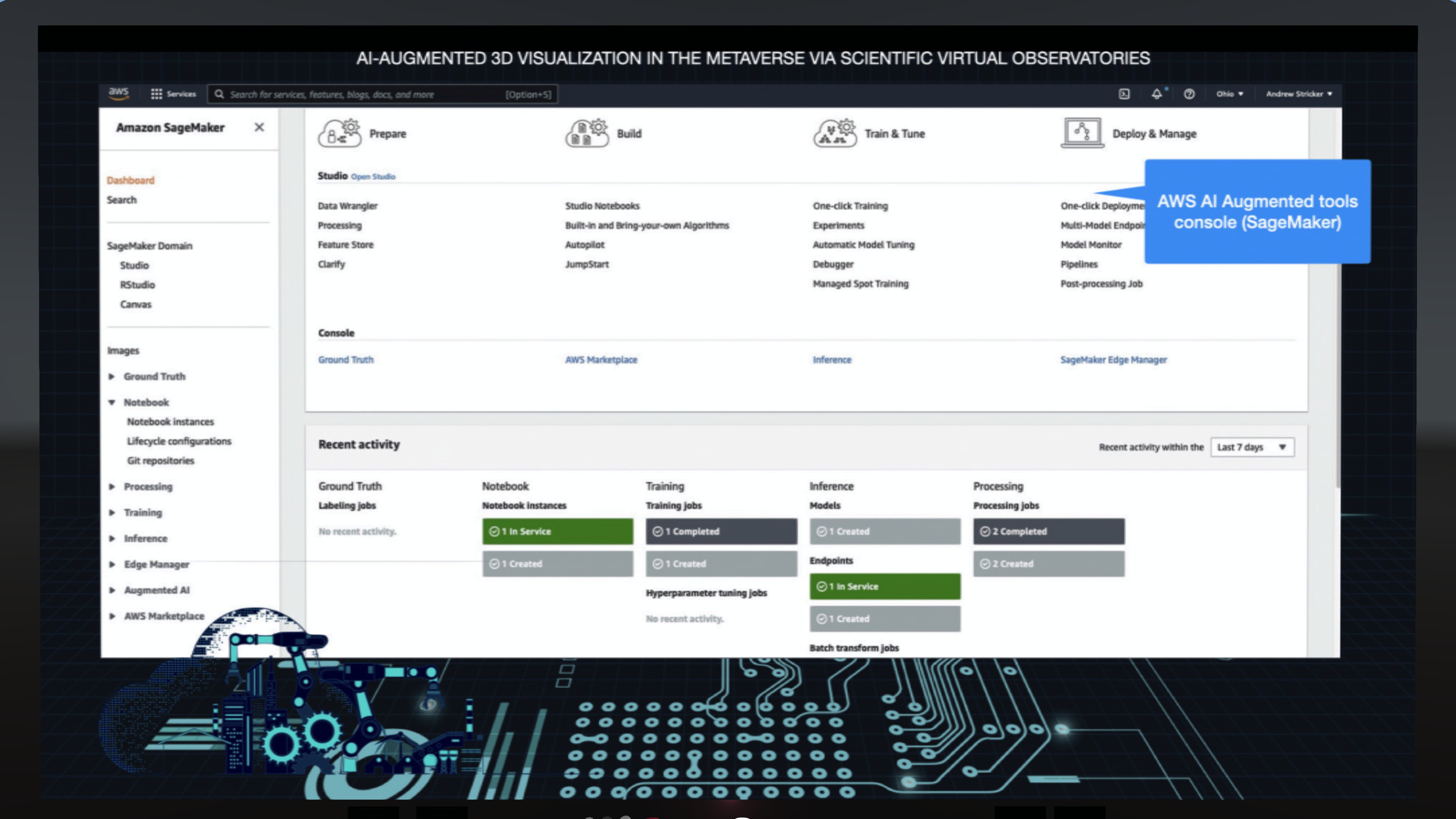This screenshot has height=819, width=1456.
Task: Open Andrew Stricker account menu
Action: [1298, 94]
